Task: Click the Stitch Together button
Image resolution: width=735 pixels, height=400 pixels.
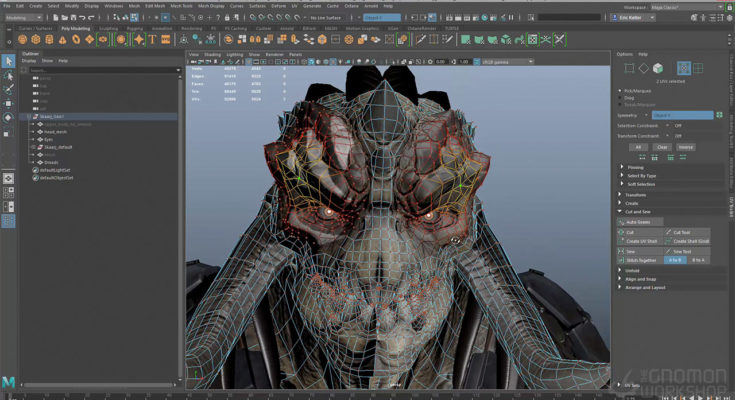Action: click(640, 260)
